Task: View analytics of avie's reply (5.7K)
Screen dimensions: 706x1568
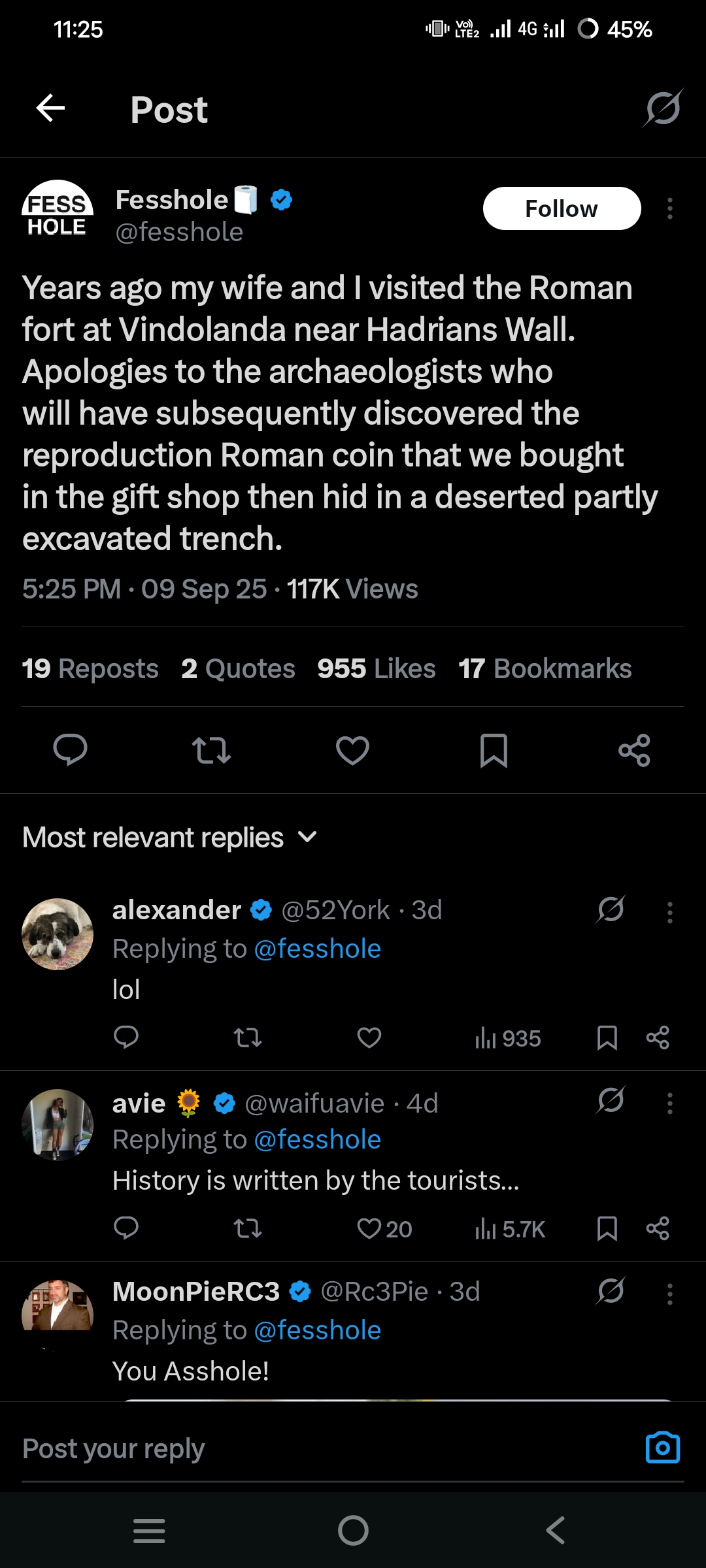Action: point(510,1229)
